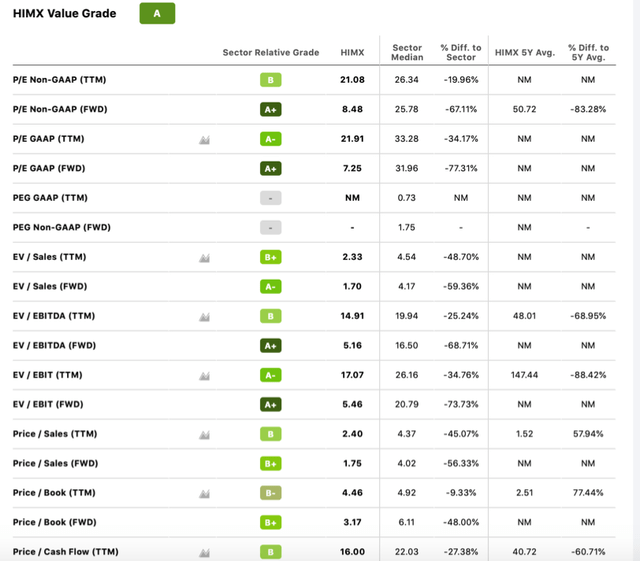Image resolution: width=640 pixels, height=561 pixels.
Task: Click B+ grade badge for Price / Book (FWD)
Action: (x=271, y=523)
